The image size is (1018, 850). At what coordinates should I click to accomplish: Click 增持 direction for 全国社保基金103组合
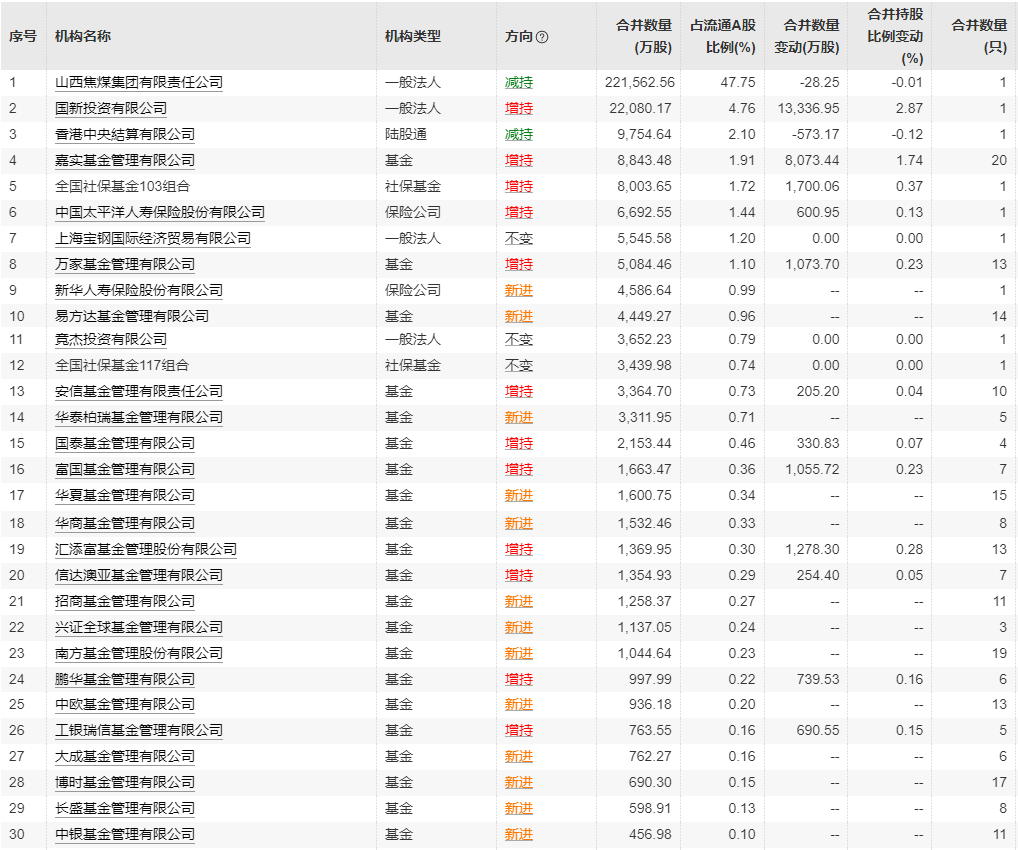[519, 186]
